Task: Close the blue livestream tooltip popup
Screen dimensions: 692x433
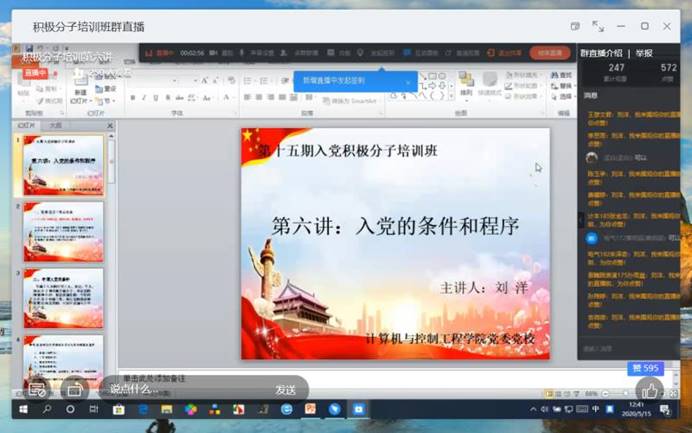Action: pos(408,82)
